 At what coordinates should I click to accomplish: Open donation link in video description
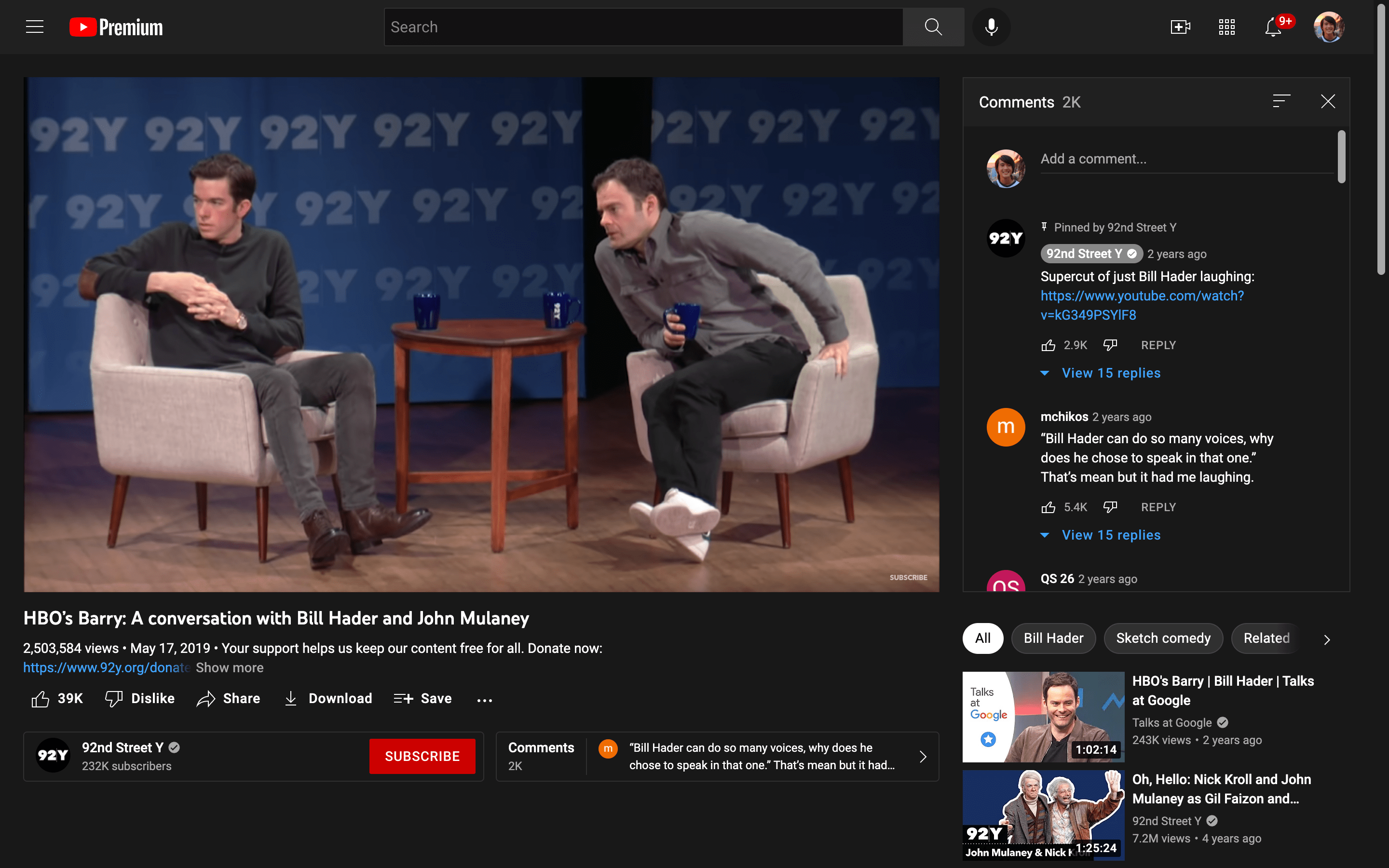tap(106, 667)
